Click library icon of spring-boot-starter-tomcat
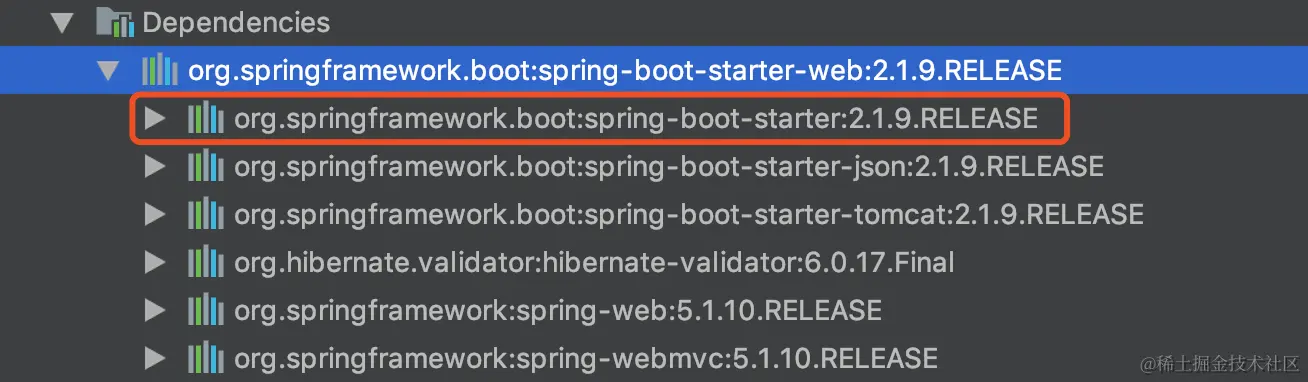Viewport: 1308px width, 382px height. click(206, 214)
